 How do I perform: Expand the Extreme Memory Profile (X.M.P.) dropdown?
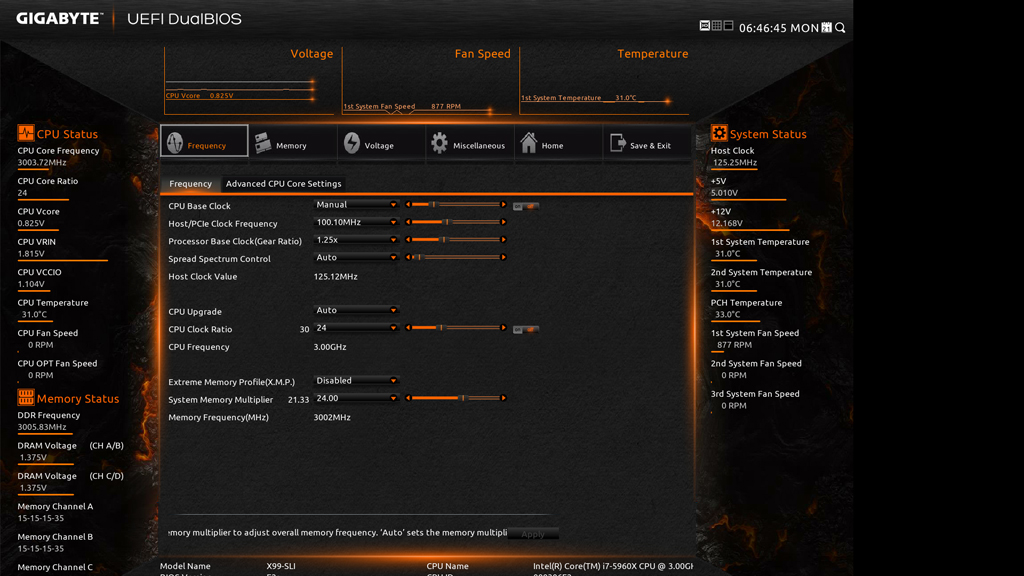[356, 381]
